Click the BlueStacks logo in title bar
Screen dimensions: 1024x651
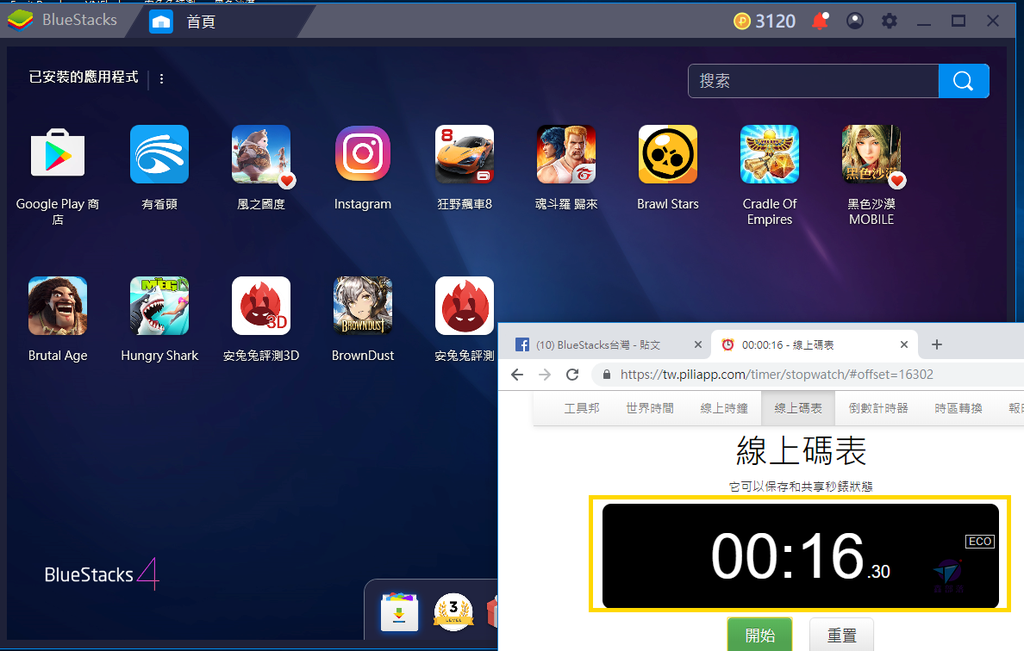(x=21, y=20)
